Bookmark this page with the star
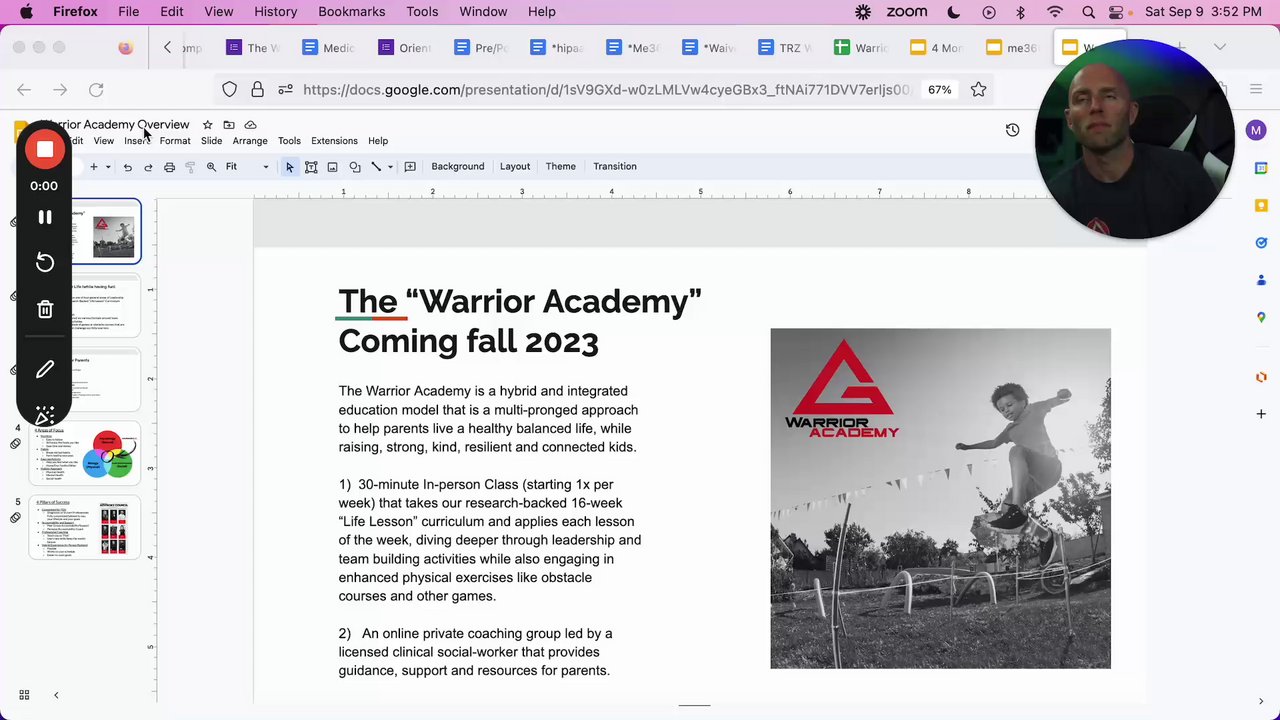1280x720 pixels. (978, 90)
